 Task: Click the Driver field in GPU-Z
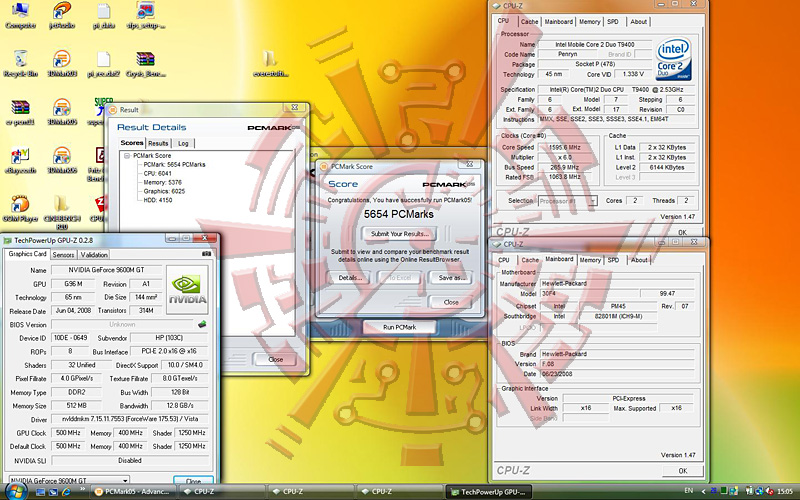130,419
